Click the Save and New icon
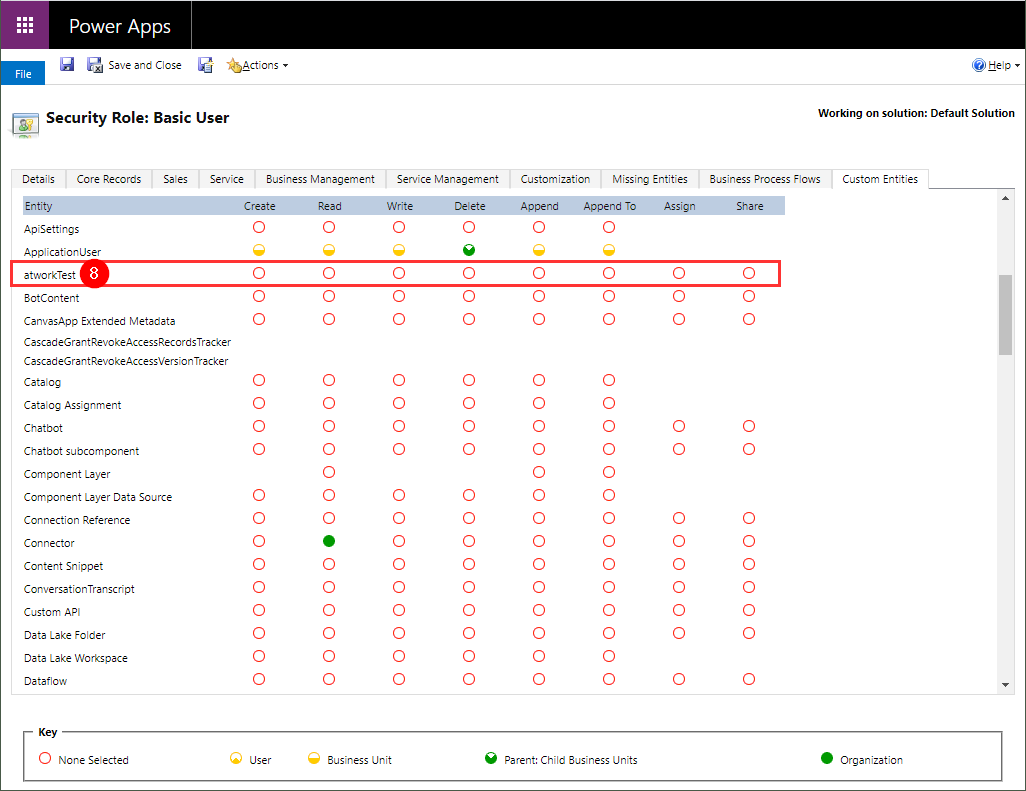Screen dimensions: 1026x791 (205, 65)
